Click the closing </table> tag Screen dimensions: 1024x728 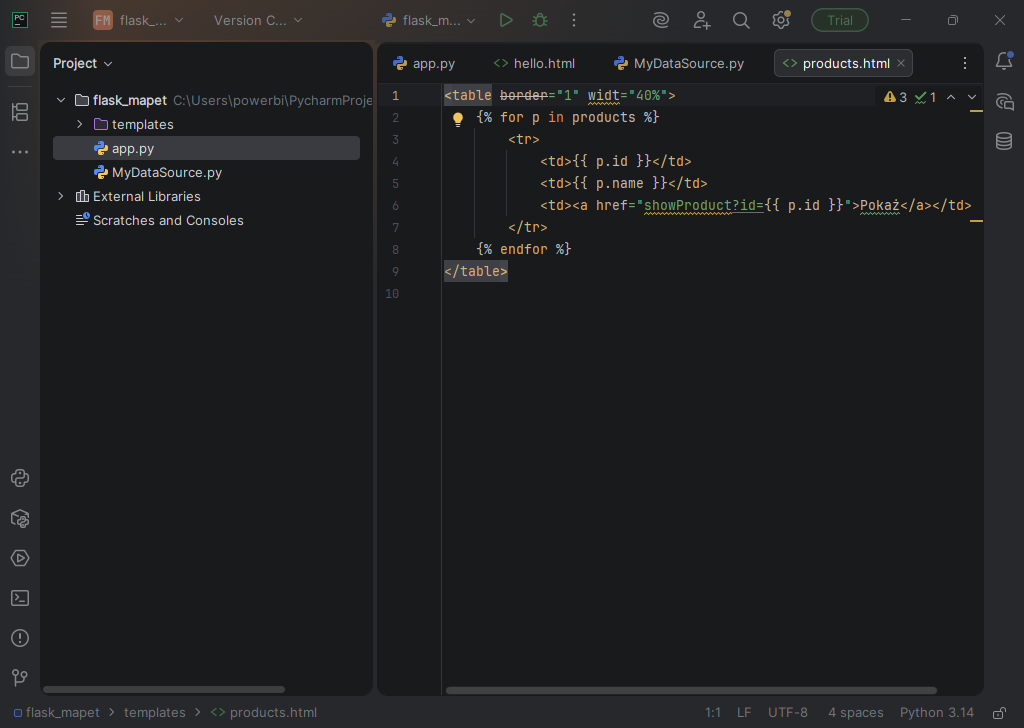(x=475, y=271)
